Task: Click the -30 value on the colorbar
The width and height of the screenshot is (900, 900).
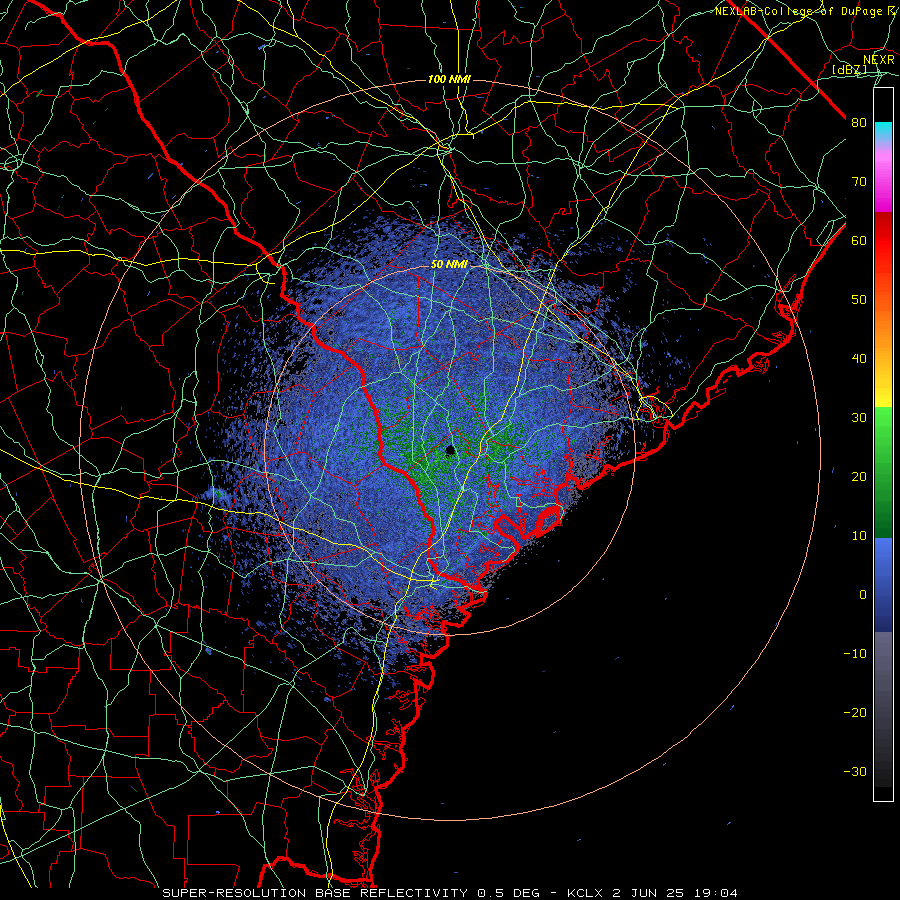Action: 855,771
